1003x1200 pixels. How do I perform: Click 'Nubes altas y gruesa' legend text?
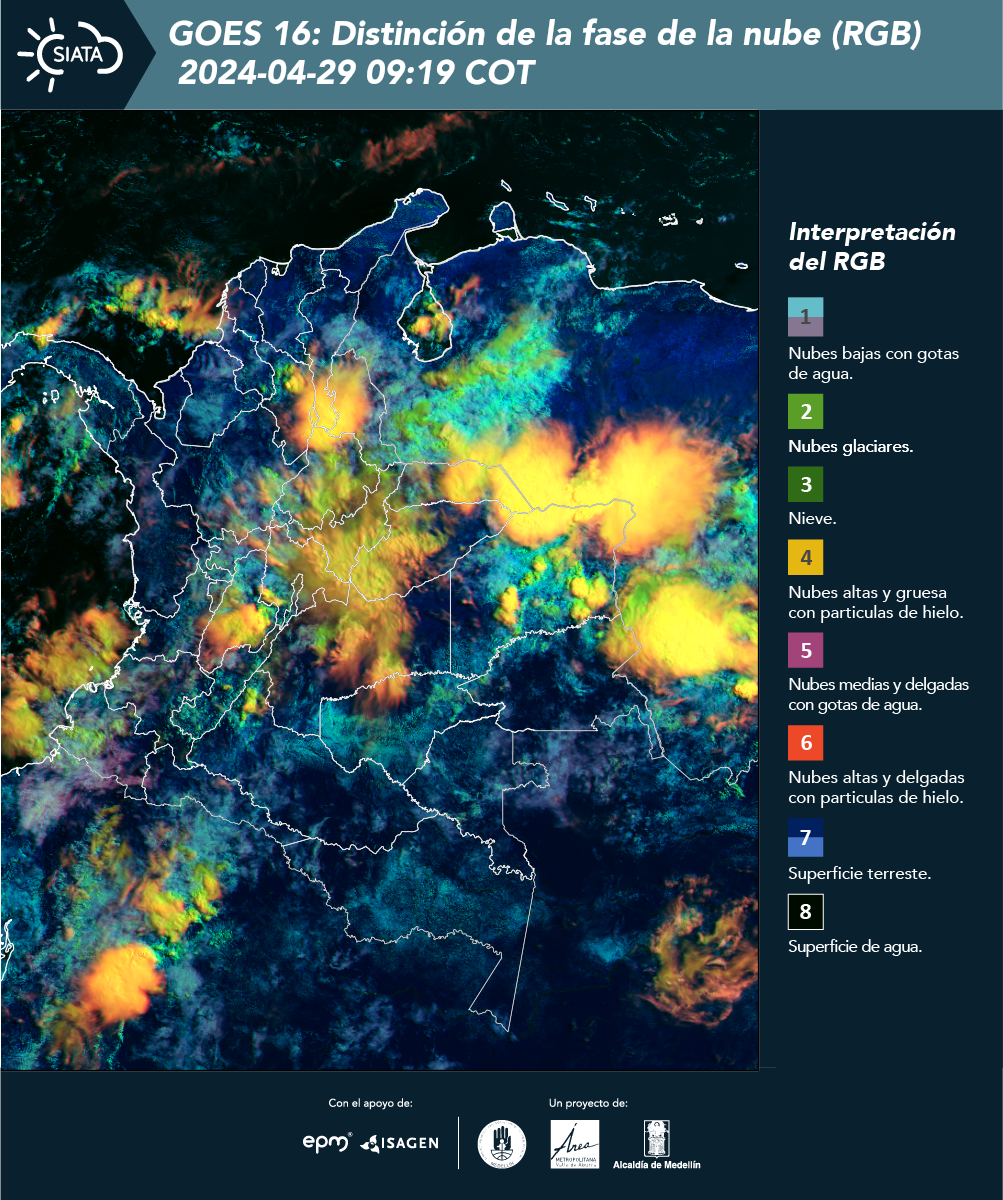click(x=868, y=592)
